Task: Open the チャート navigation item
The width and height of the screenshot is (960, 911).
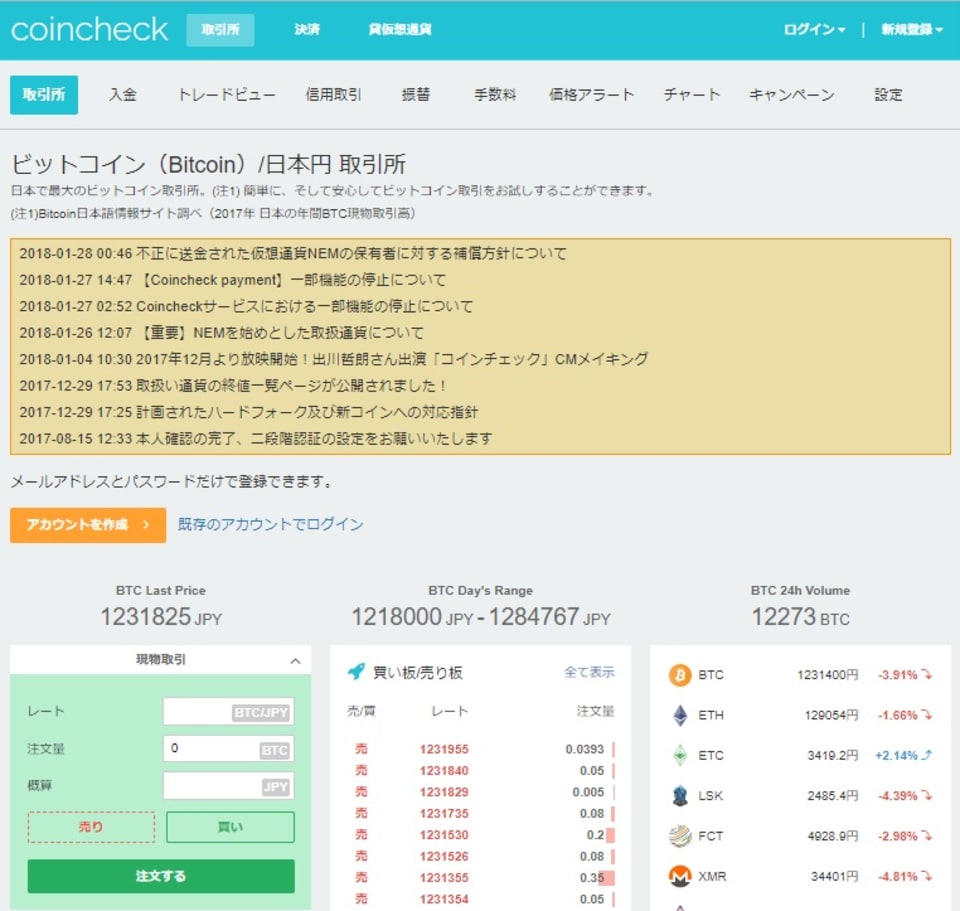Action: tap(692, 95)
